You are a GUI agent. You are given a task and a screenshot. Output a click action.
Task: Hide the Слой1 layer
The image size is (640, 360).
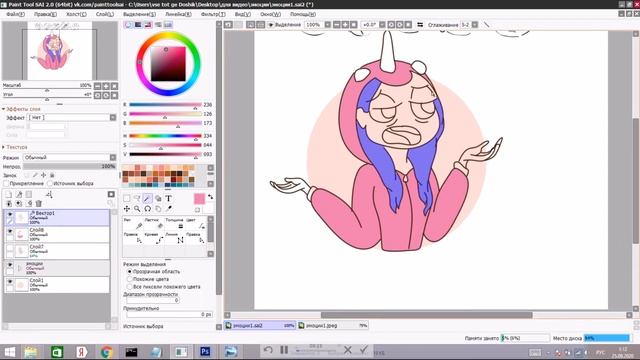10,282
